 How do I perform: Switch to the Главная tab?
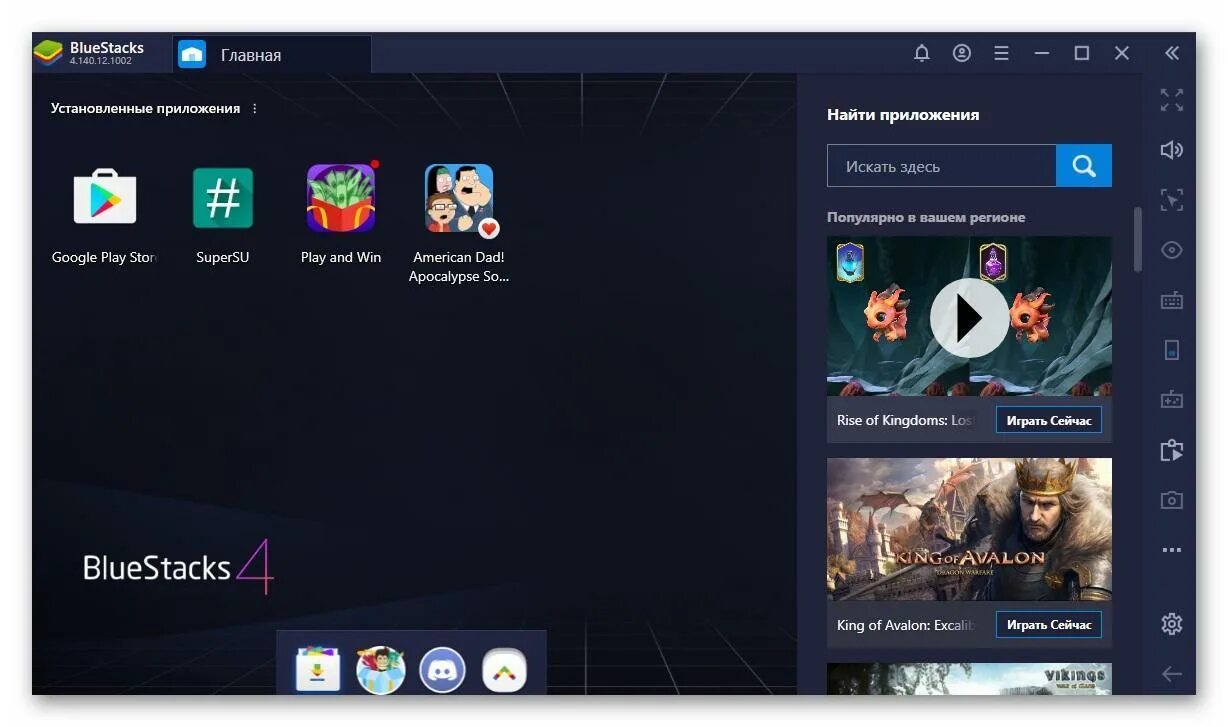pyautogui.click(x=272, y=54)
